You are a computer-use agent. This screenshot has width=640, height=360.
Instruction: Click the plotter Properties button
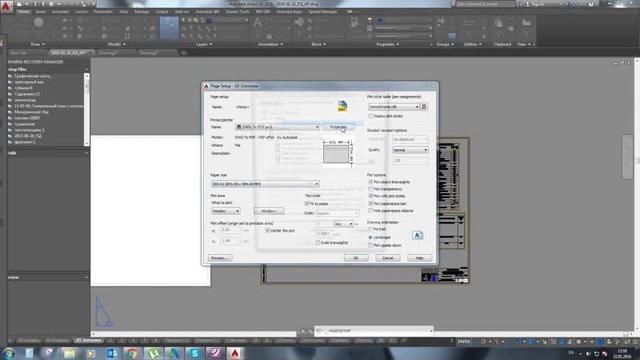pos(338,127)
